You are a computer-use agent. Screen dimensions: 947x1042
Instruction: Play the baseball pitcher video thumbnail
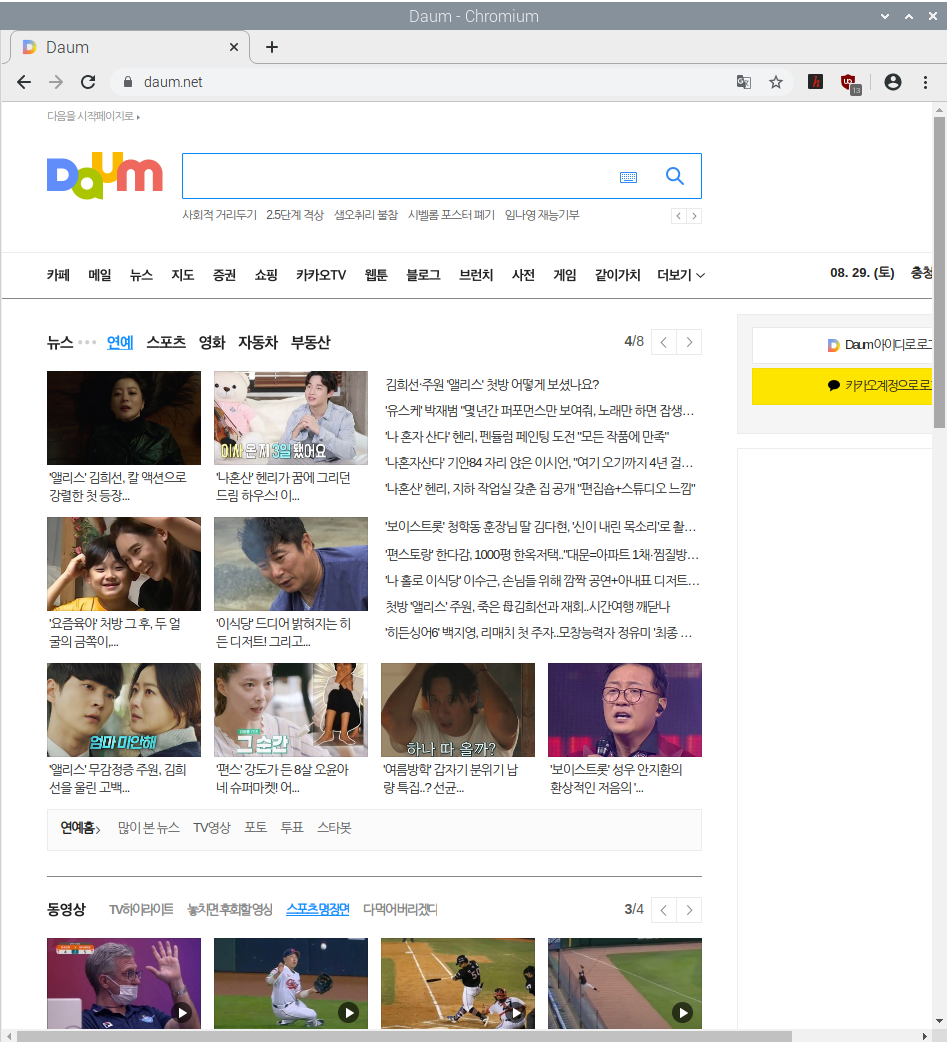click(x=290, y=984)
